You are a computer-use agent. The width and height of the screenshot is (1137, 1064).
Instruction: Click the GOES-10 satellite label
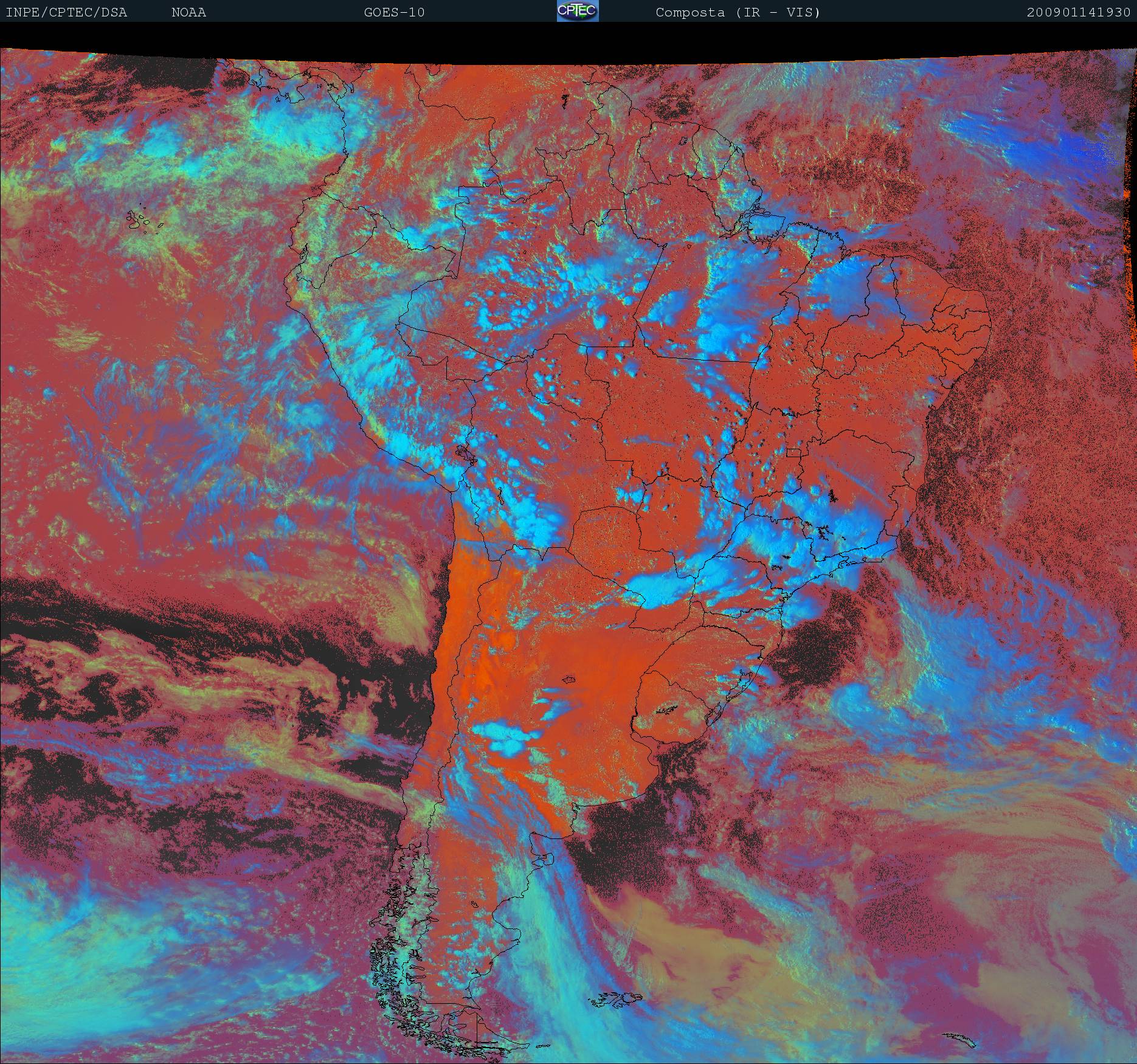click(394, 12)
